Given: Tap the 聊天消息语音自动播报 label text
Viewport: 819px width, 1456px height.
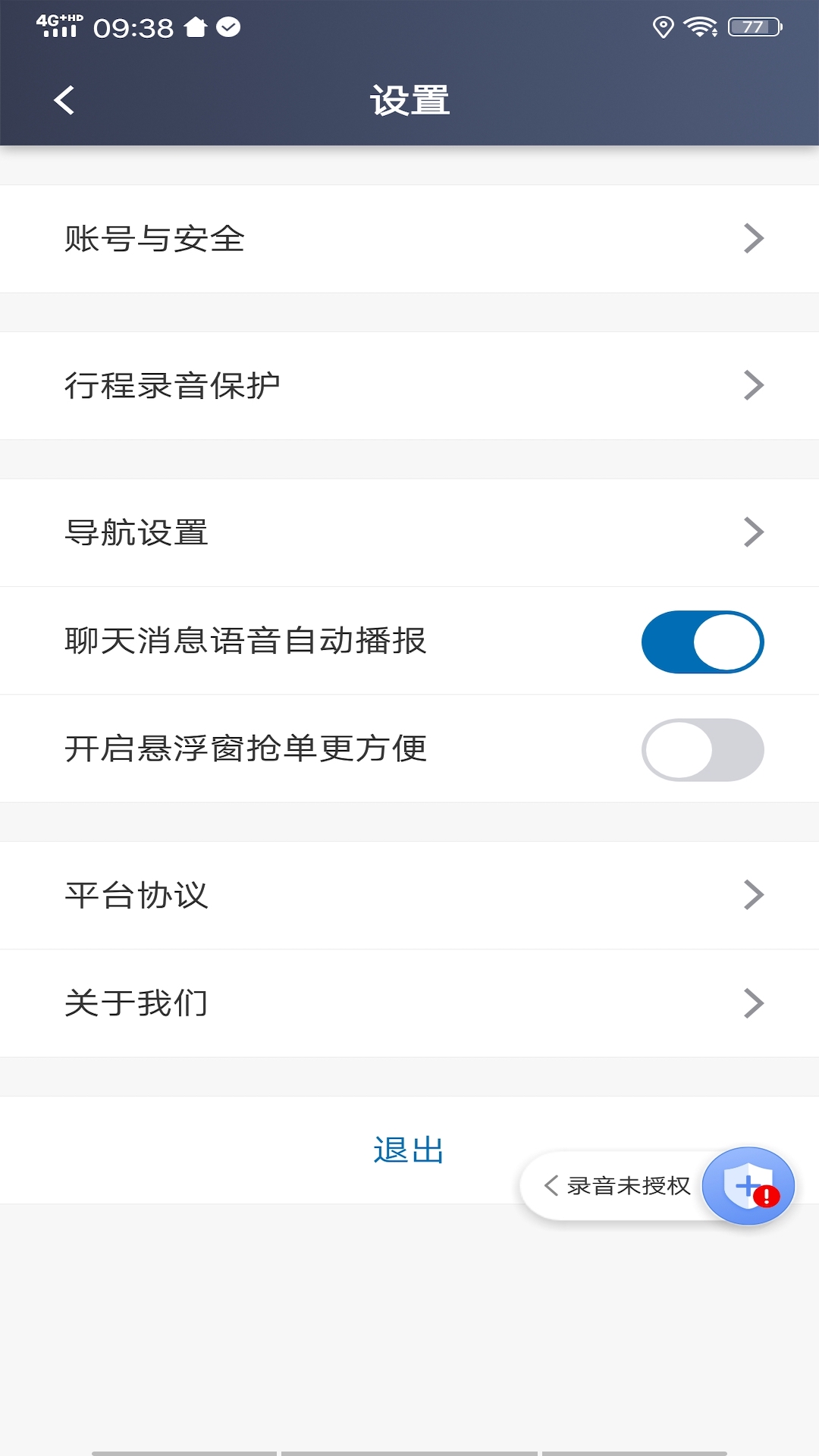Looking at the screenshot, I should [246, 642].
